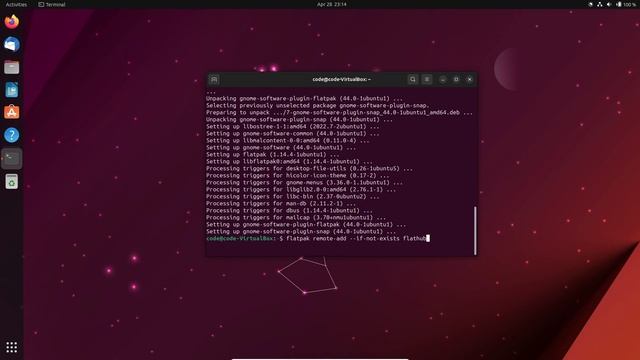Image resolution: width=640 pixels, height=360 pixels.
Task: Click 'Processing triggers for desktop-file-utils' line
Action: pos(309,169)
